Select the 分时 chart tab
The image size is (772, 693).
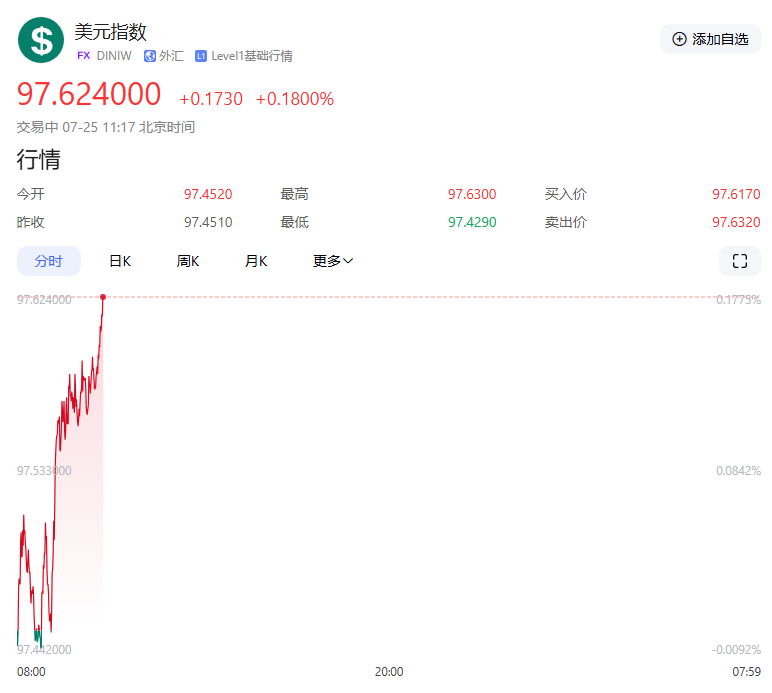[x=49, y=261]
